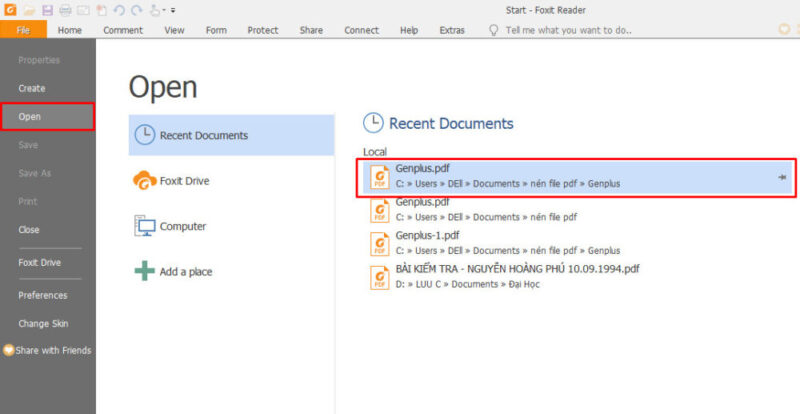Open Preferences from the File sidebar

pyautogui.click(x=43, y=295)
